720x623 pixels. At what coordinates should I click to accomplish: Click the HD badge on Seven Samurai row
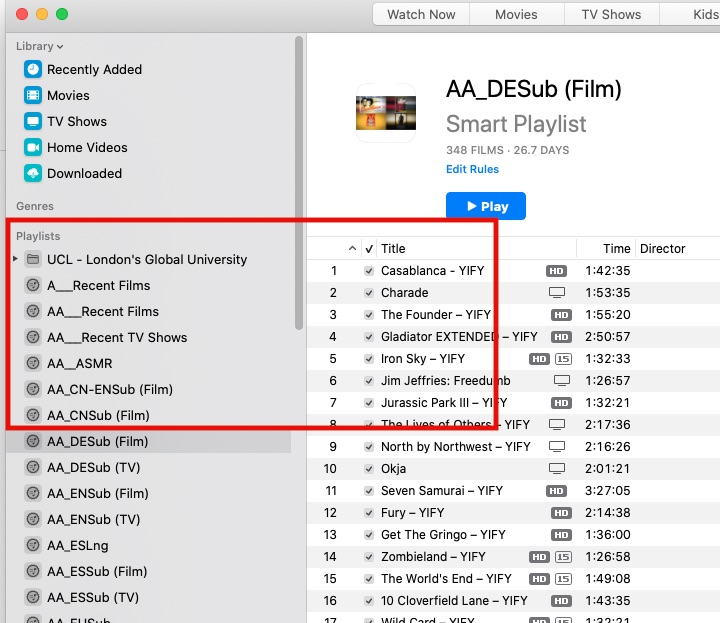[556, 491]
